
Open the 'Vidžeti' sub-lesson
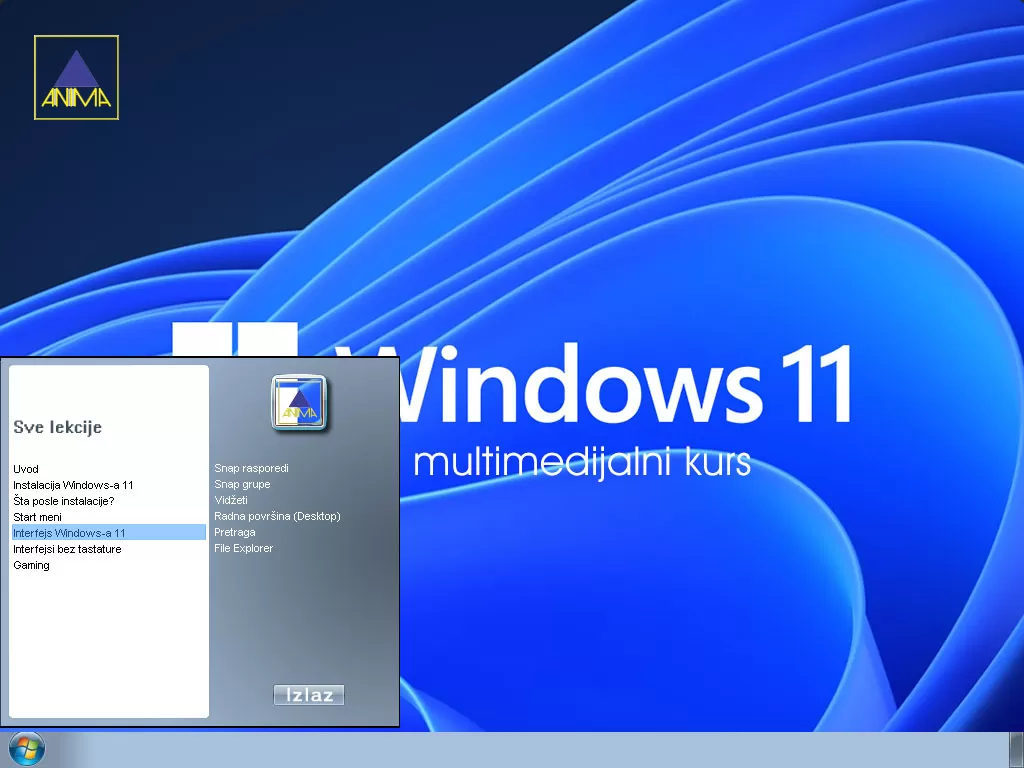pyautogui.click(x=230, y=500)
